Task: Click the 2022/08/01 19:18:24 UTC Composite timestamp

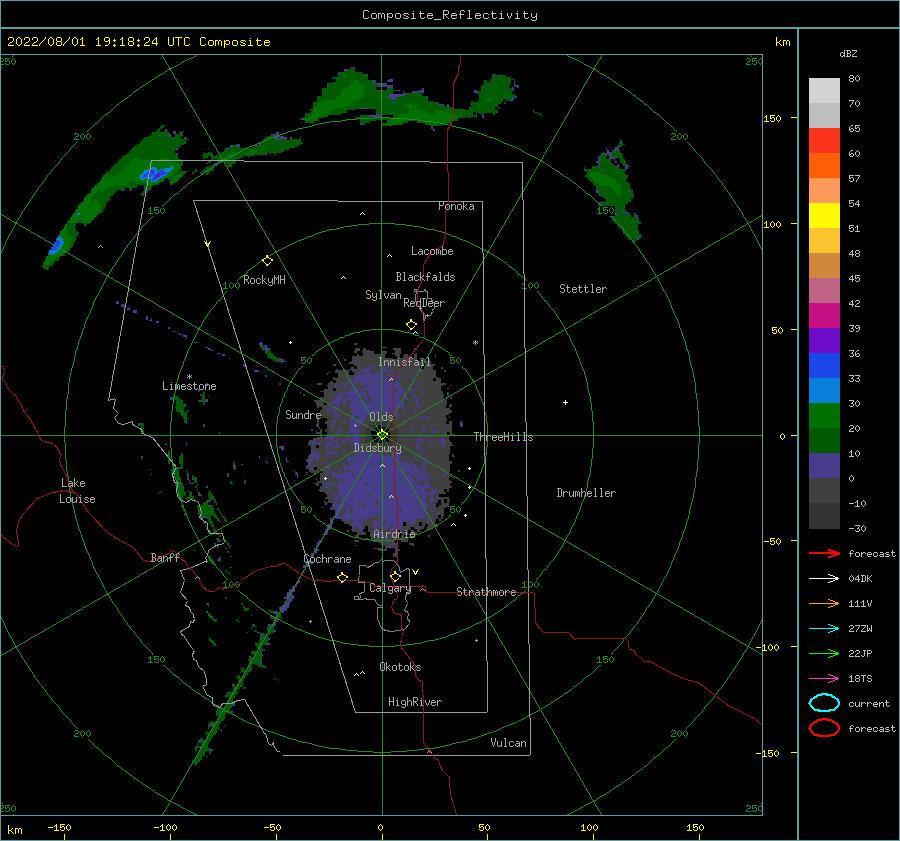Action: (138, 42)
